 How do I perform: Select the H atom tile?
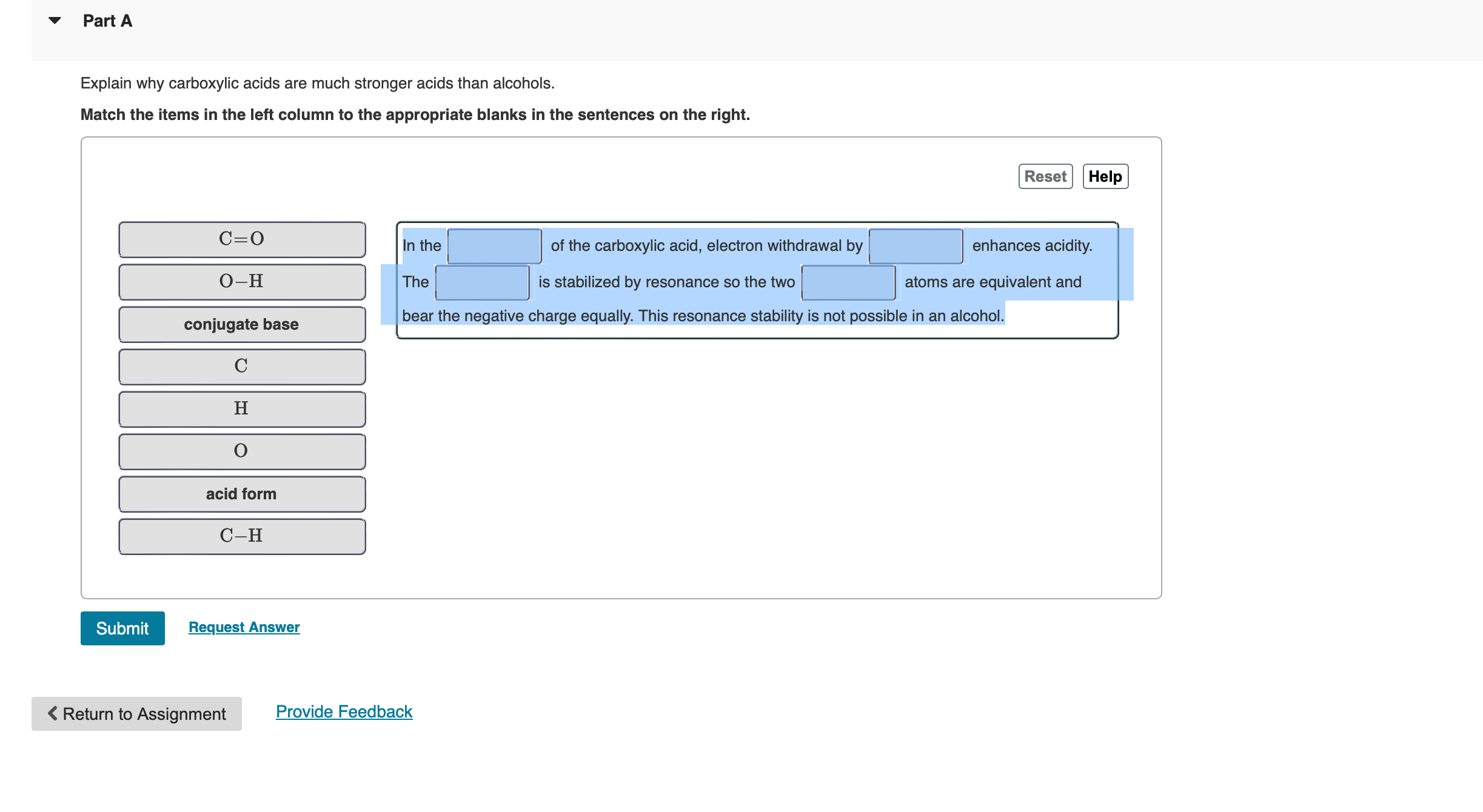(x=242, y=409)
